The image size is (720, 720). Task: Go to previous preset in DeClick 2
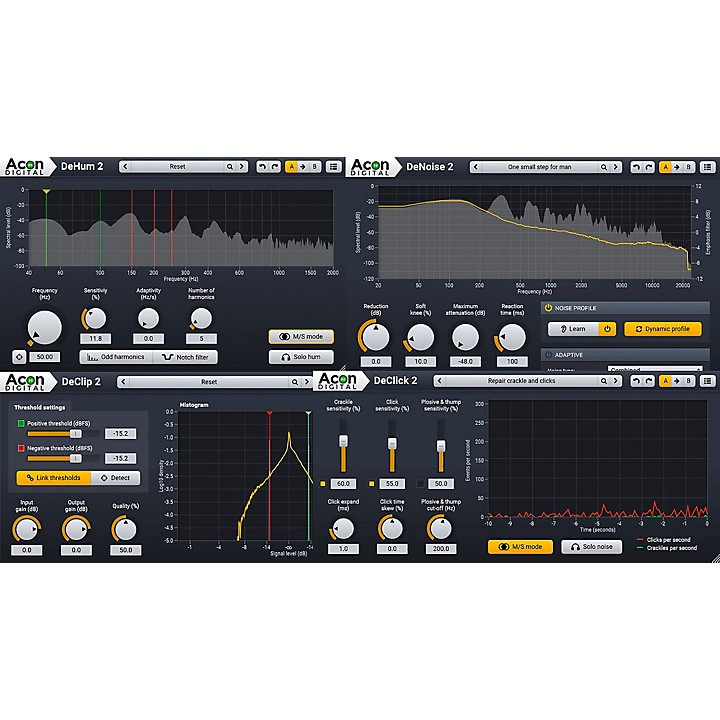(x=439, y=381)
